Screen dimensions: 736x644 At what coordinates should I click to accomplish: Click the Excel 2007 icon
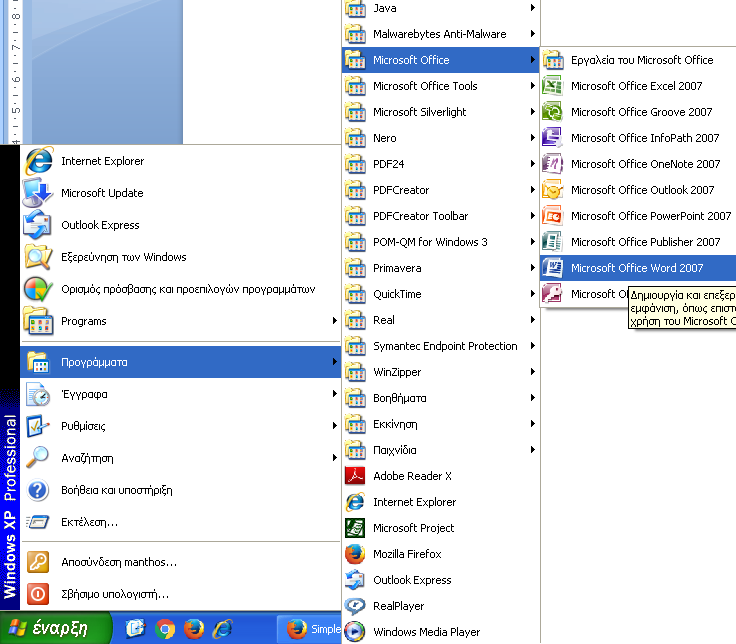552,86
